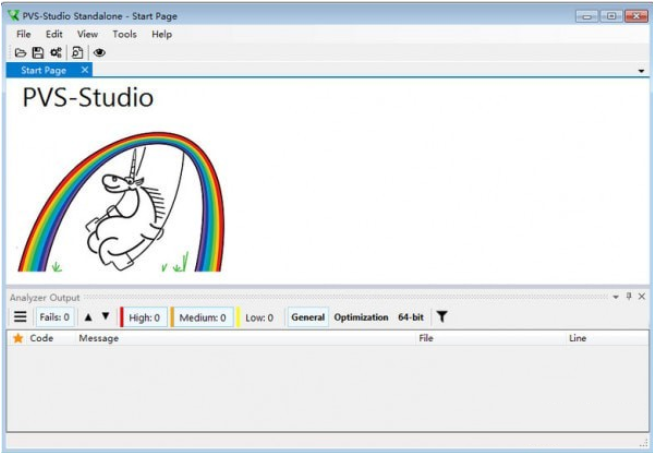
Task: Go to next message with down arrow
Action: 105,317
